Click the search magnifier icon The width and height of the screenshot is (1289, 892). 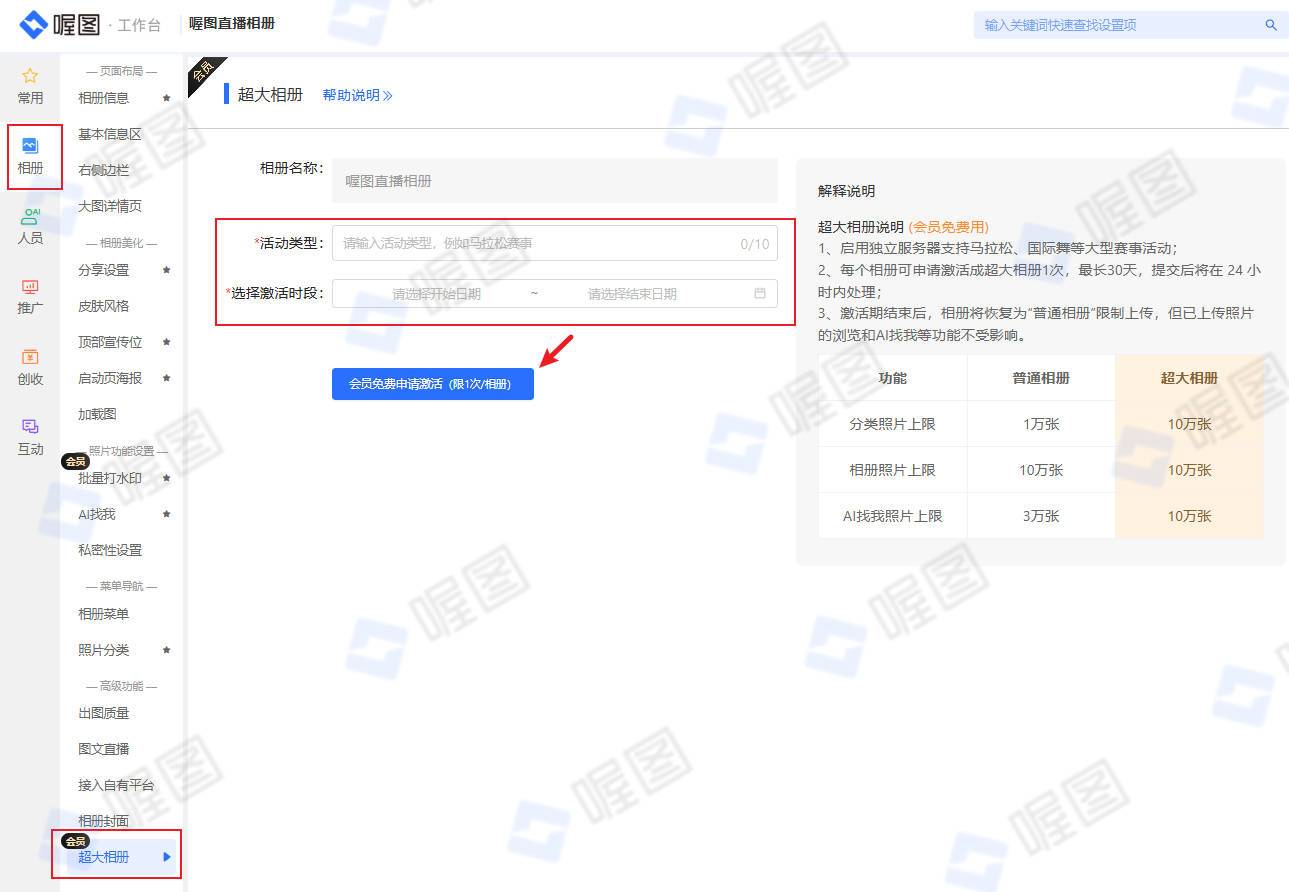[1271, 25]
